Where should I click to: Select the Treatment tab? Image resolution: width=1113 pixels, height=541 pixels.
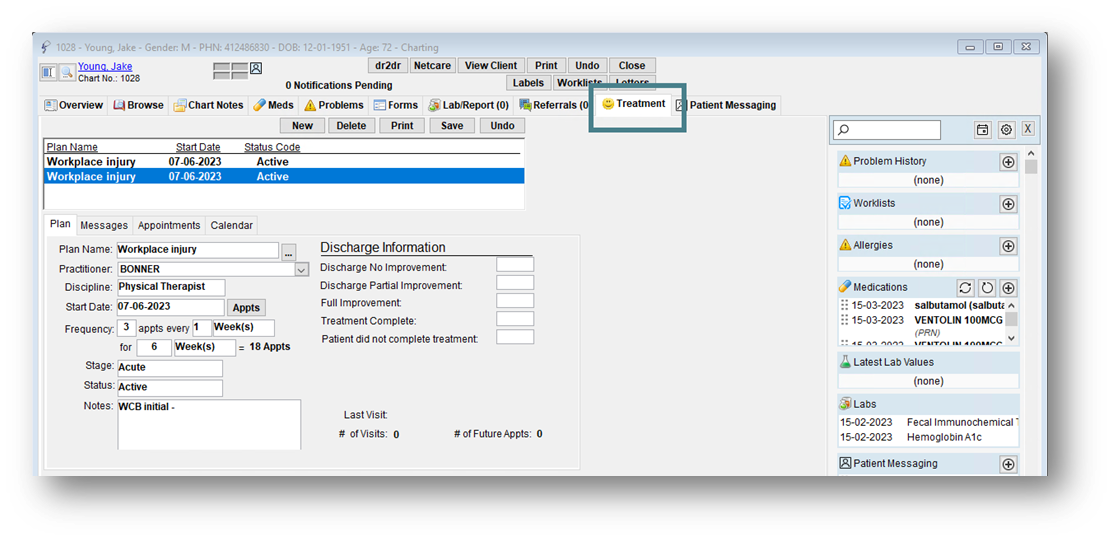[x=634, y=104]
